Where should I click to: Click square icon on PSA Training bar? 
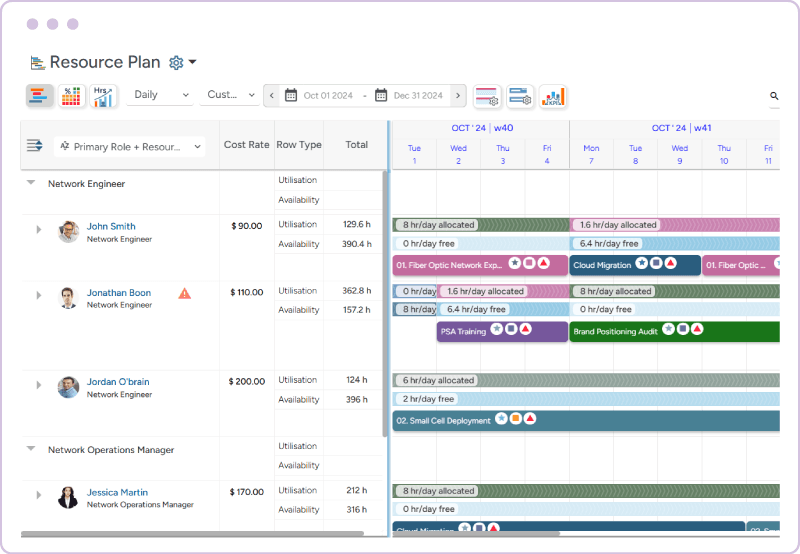[x=511, y=329]
